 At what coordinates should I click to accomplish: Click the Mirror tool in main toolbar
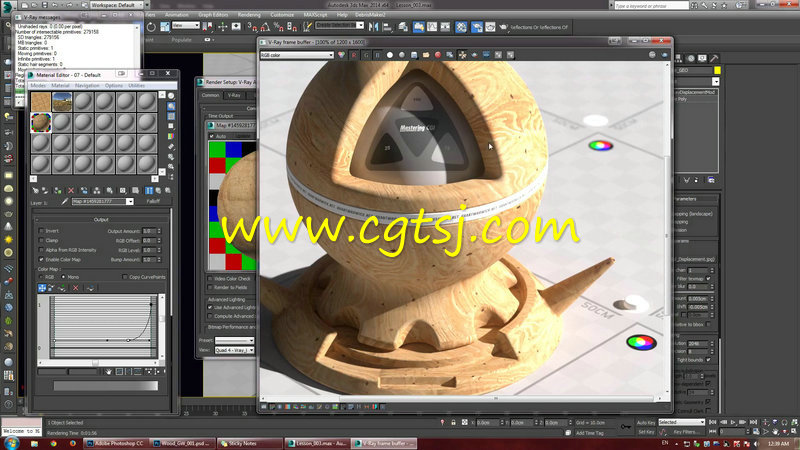[x=373, y=27]
